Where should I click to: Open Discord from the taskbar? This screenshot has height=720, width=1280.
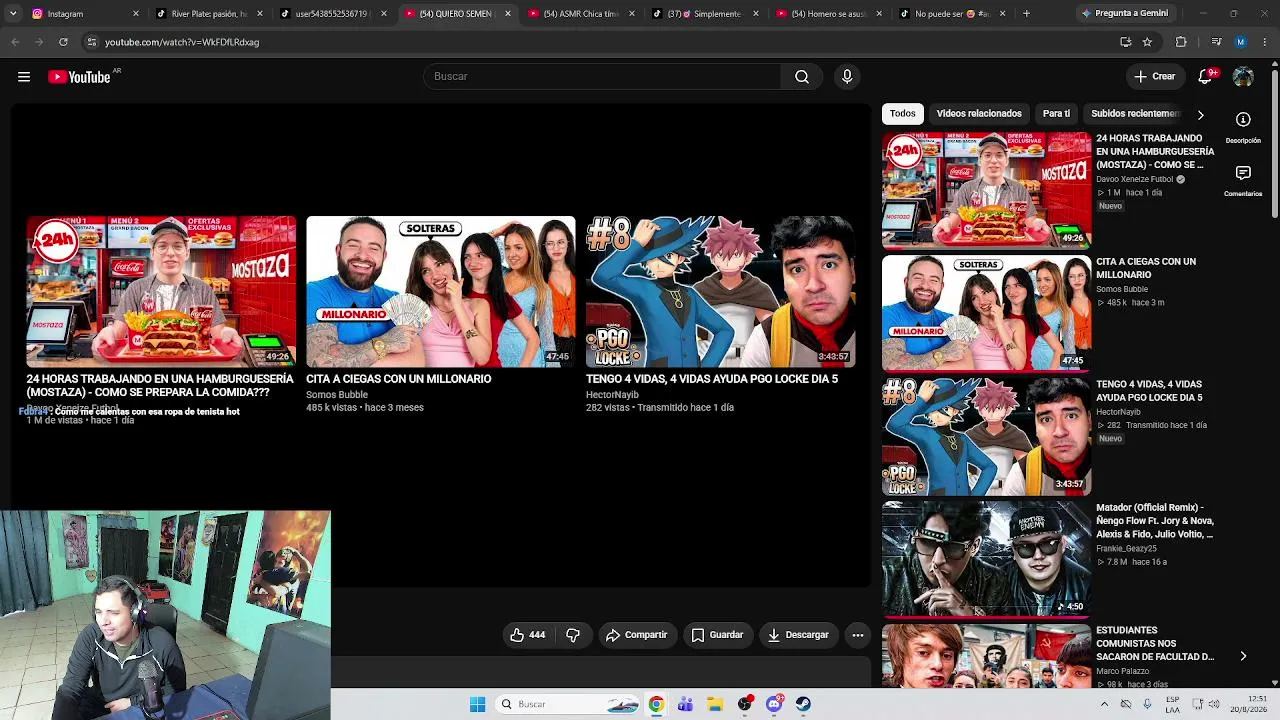(774, 704)
